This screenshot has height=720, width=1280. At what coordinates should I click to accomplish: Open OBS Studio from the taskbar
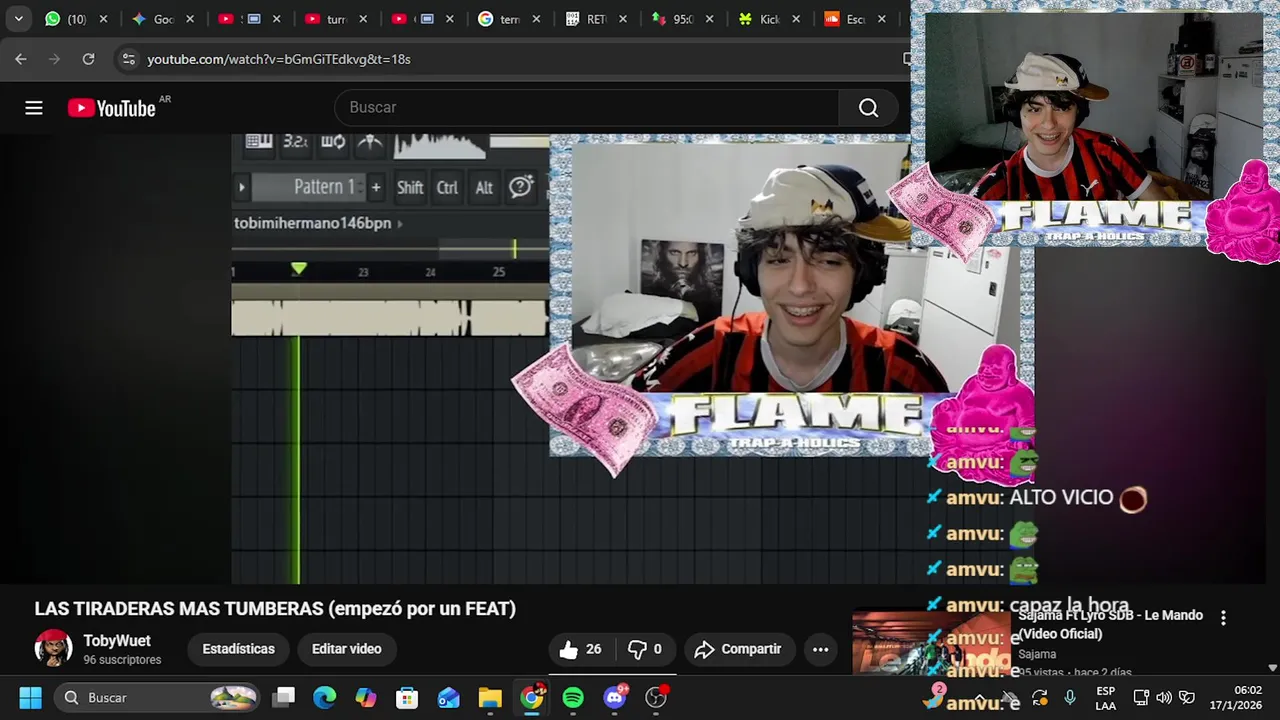click(656, 698)
